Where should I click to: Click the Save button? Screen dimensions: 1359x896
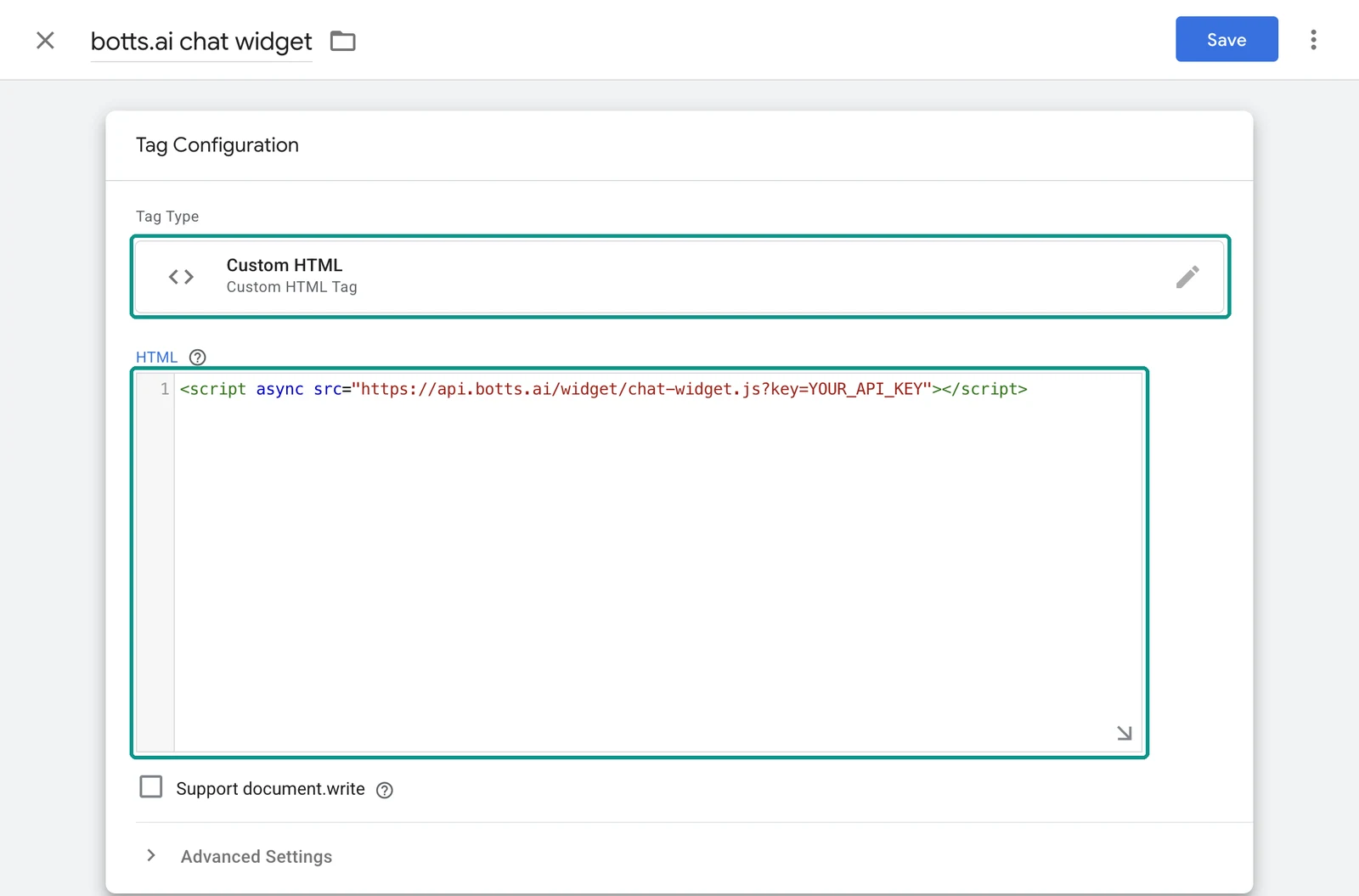[1226, 39]
